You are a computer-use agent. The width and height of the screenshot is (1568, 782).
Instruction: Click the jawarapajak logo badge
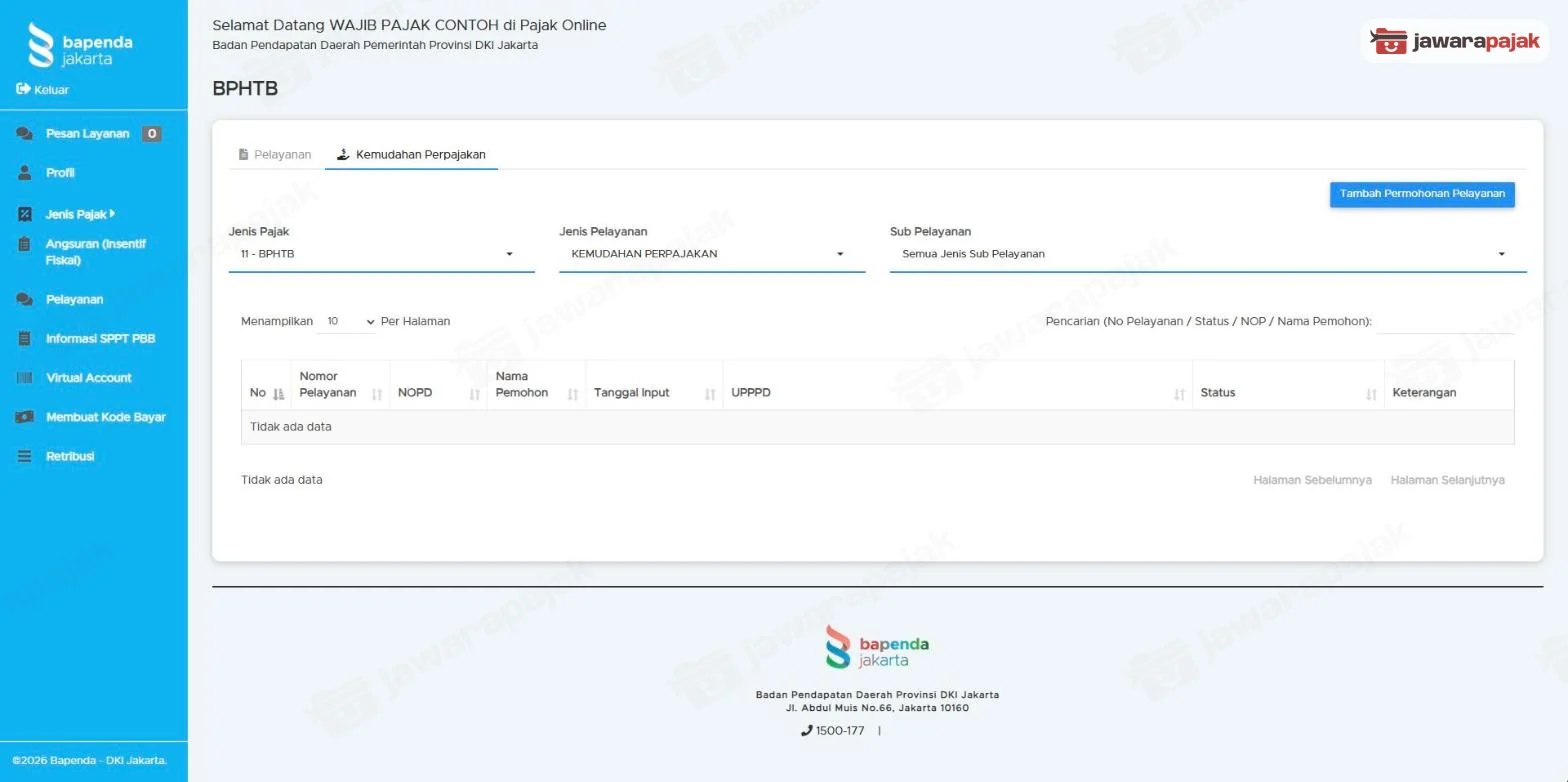1454,41
